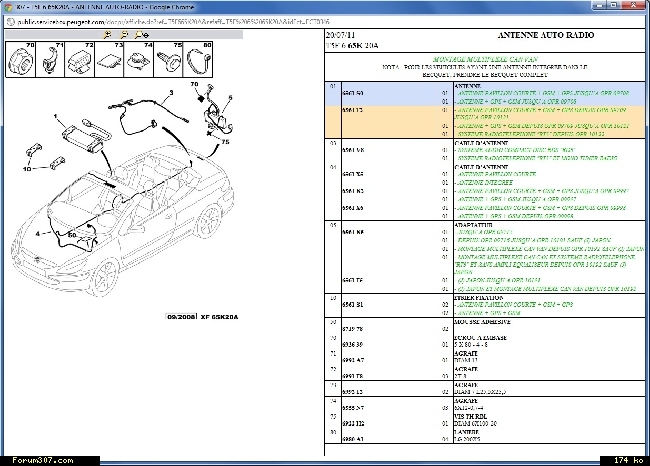The width and height of the screenshot is (650, 466).
Task: Click the page globe icon in address bar
Action: coord(10,22)
